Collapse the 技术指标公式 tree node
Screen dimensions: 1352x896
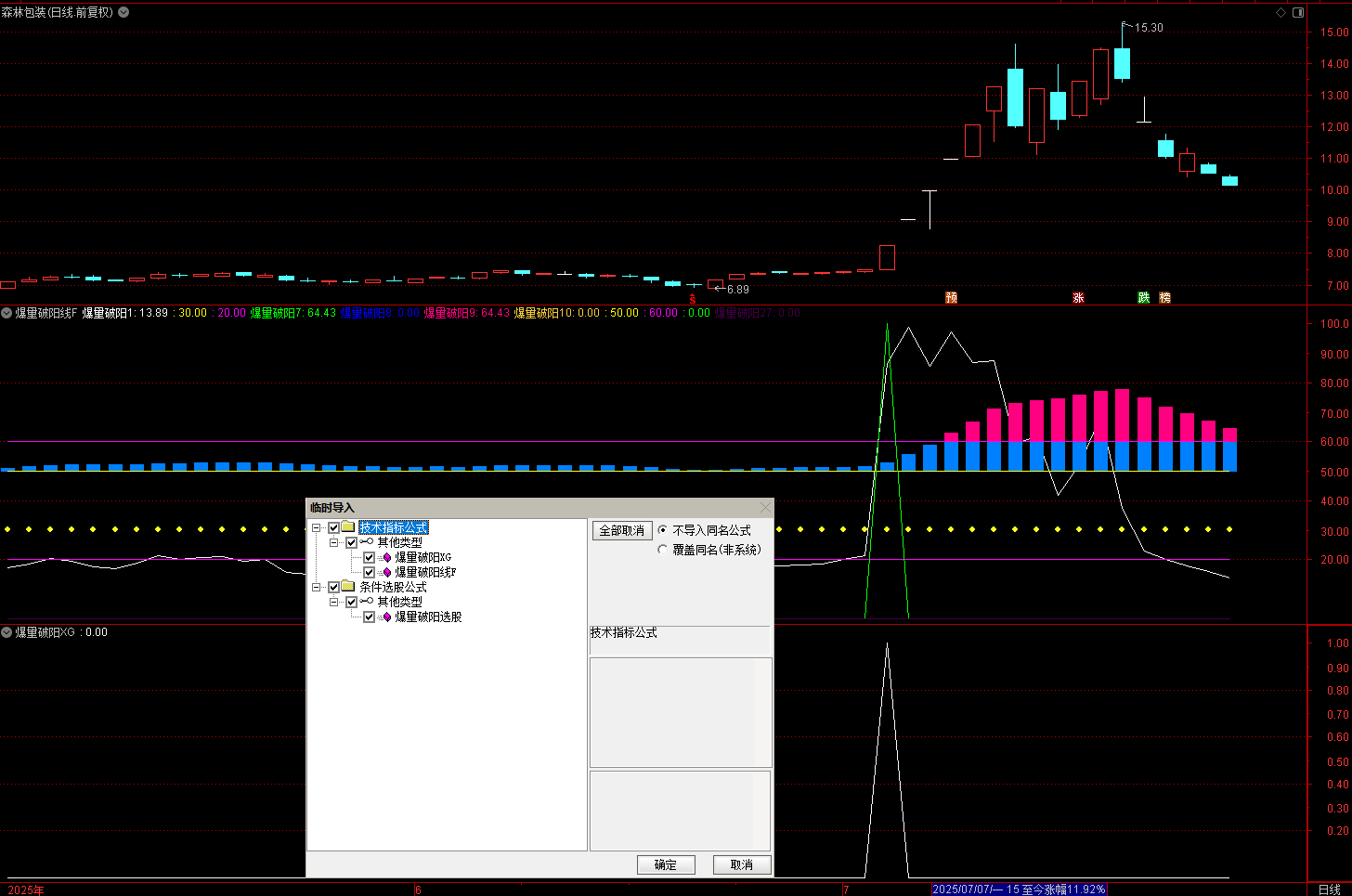317,527
